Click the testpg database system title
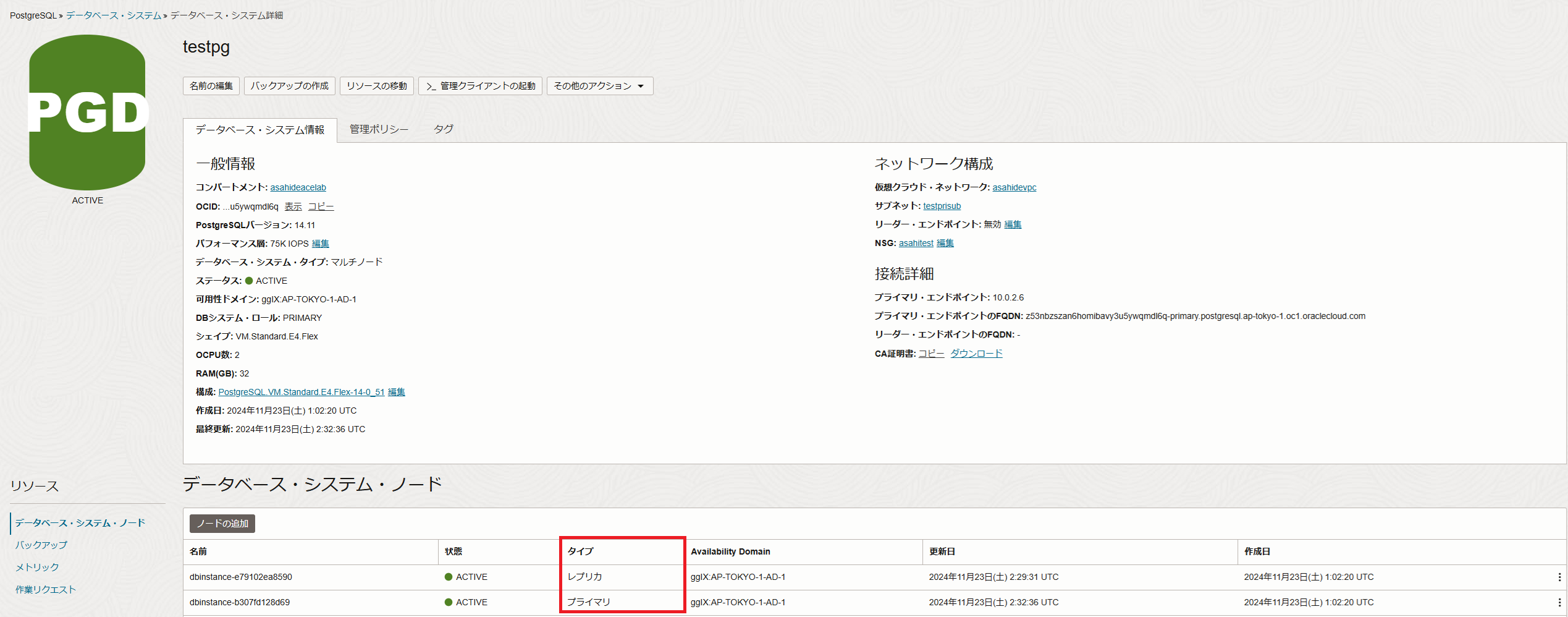Image resolution: width=1568 pixels, height=617 pixels. coord(206,47)
